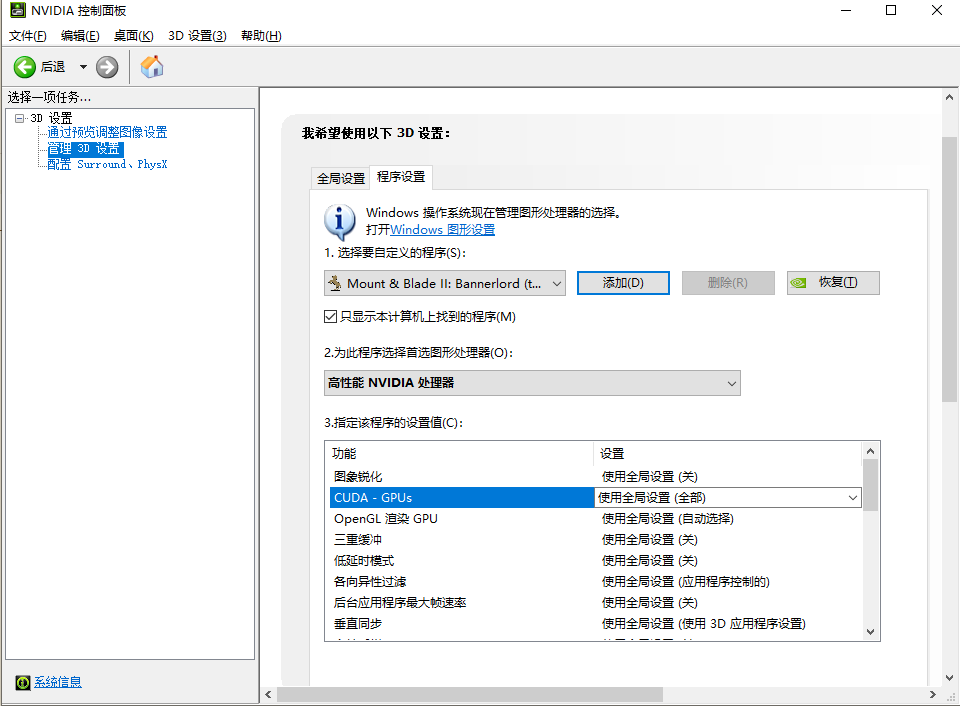Select OpenGL 渲染 GPU row

pos(594,519)
